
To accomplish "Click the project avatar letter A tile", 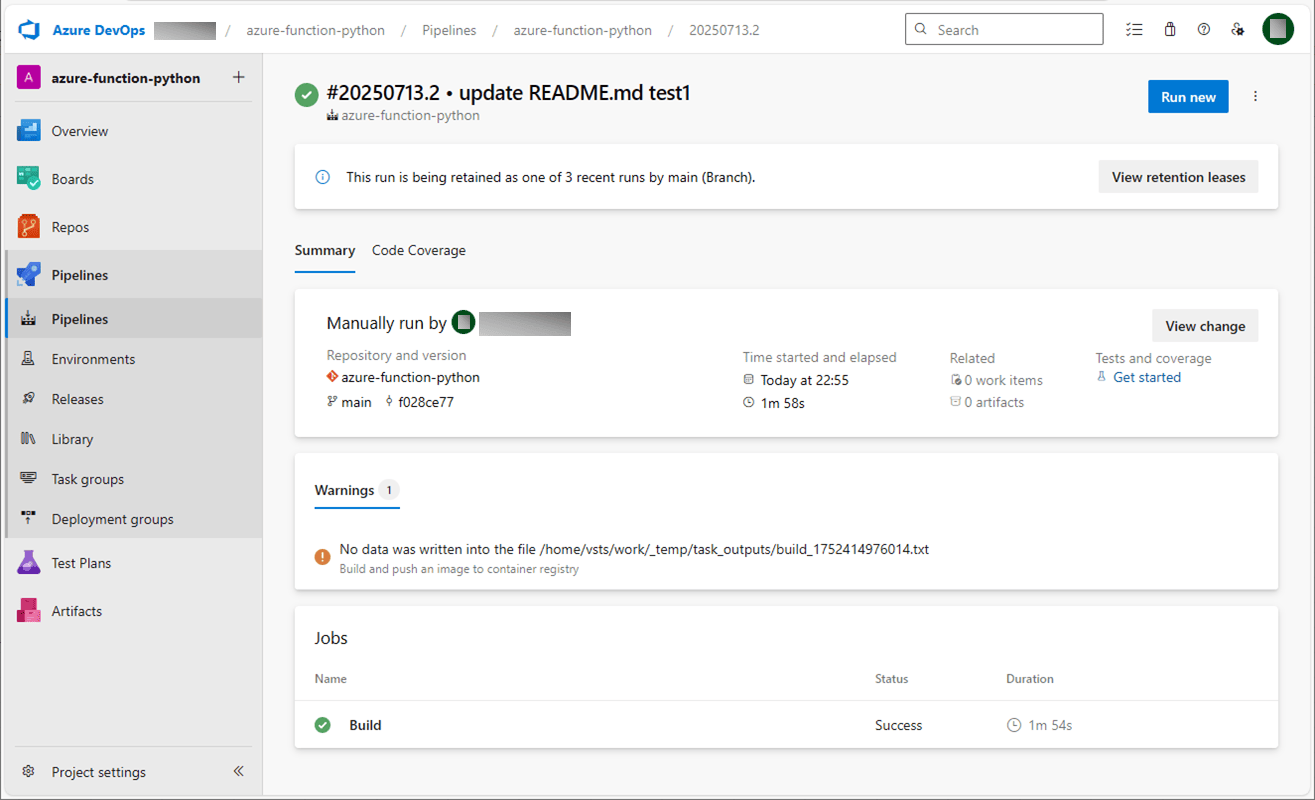I will [29, 78].
